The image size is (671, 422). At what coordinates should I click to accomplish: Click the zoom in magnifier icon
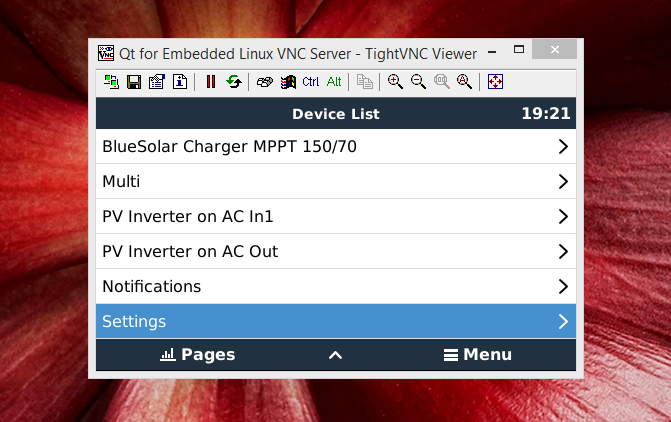pyautogui.click(x=395, y=82)
